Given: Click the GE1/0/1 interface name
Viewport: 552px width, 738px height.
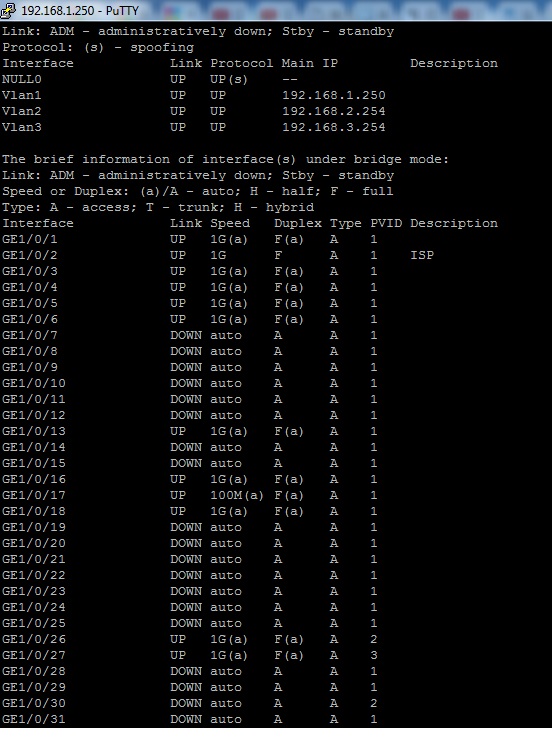Looking at the screenshot, I should (x=30, y=240).
